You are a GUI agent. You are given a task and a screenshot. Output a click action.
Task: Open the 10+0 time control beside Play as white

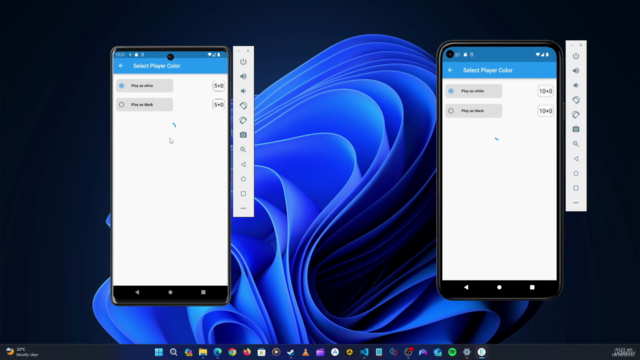pos(546,91)
